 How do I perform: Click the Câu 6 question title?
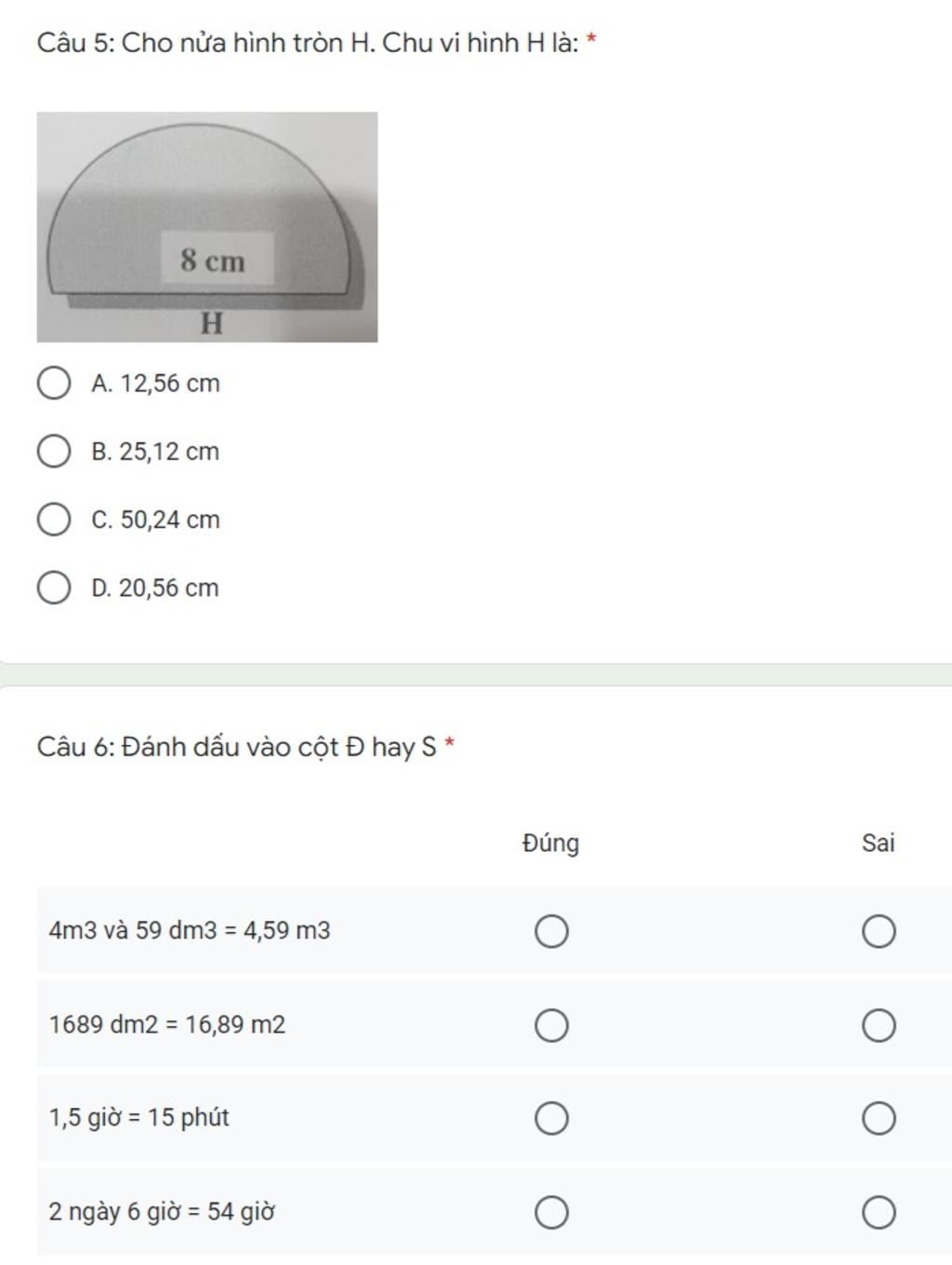point(245,747)
